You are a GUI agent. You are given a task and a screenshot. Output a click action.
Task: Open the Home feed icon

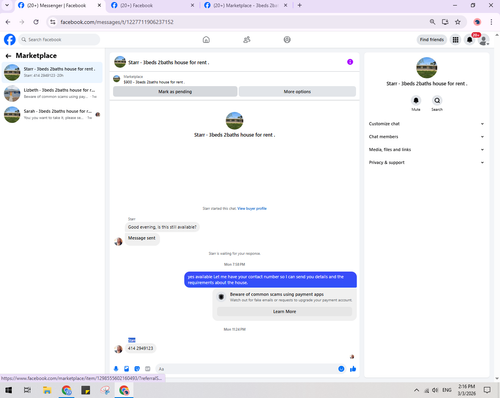pyautogui.click(x=206, y=40)
